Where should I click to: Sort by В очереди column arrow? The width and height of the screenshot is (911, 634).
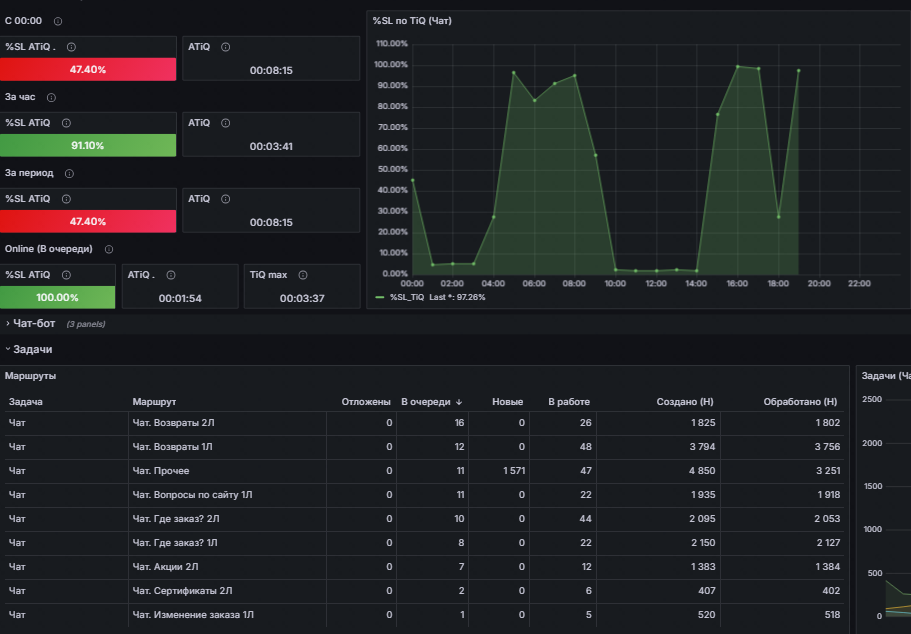click(x=459, y=402)
